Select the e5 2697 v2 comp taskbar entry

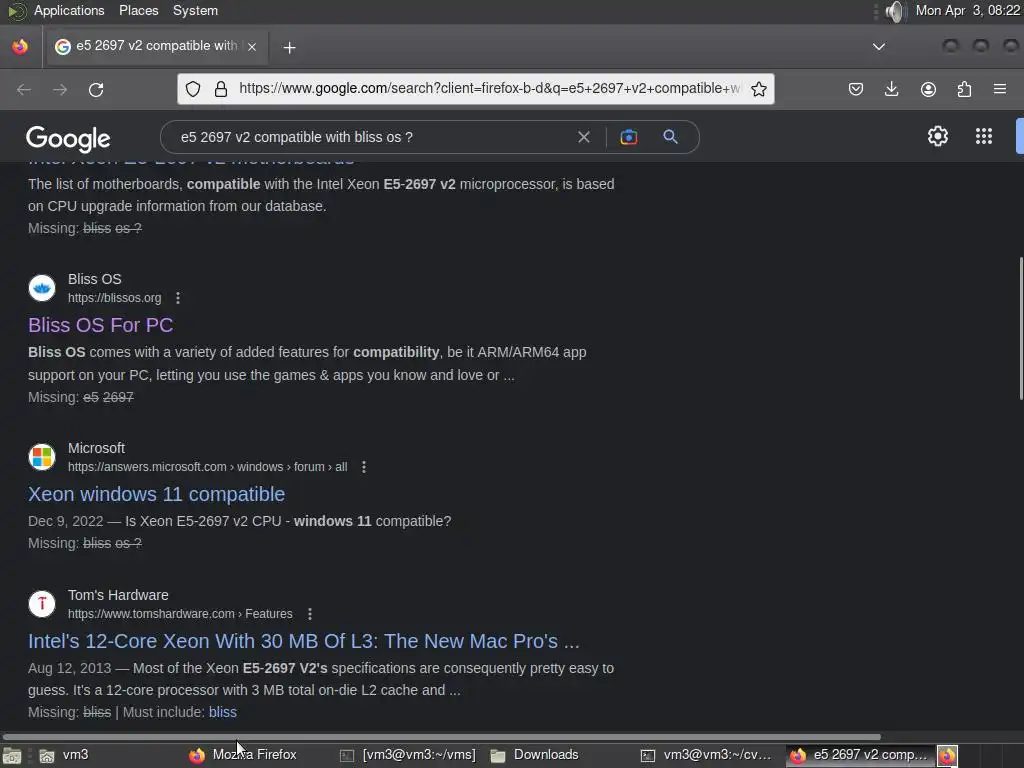[x=861, y=755]
